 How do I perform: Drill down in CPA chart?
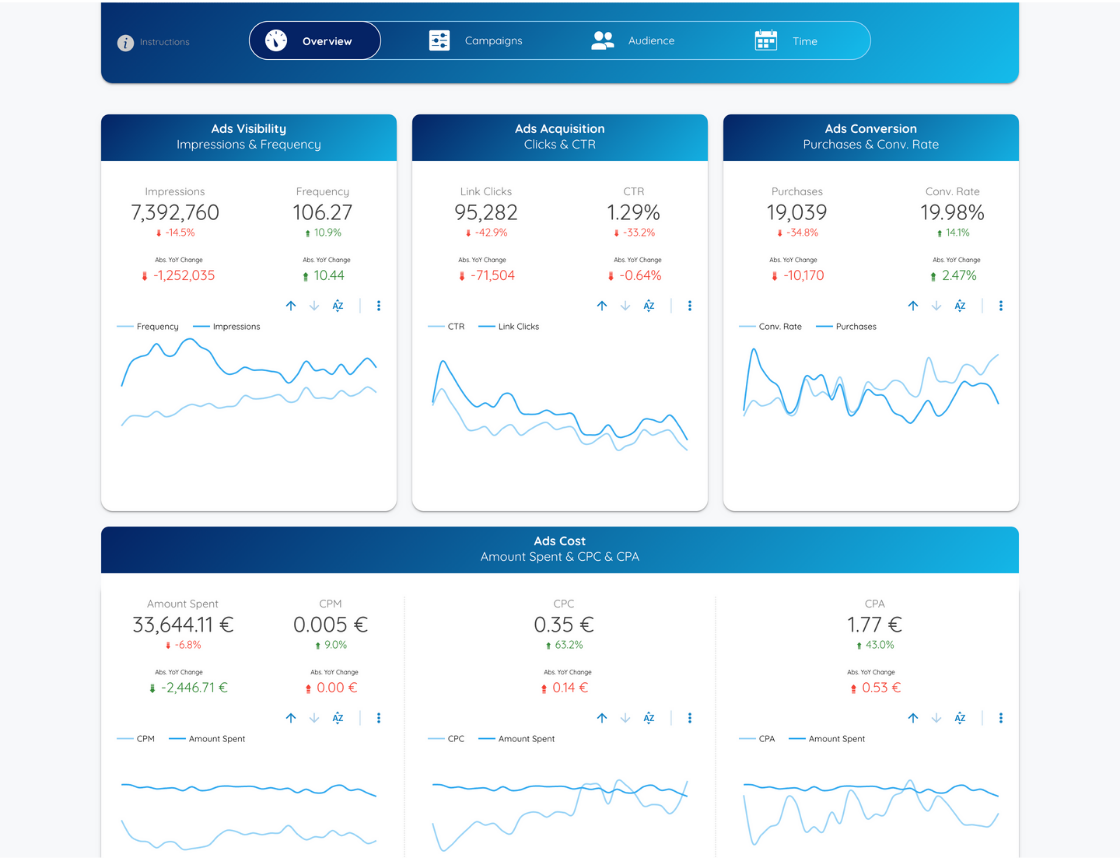coord(936,718)
